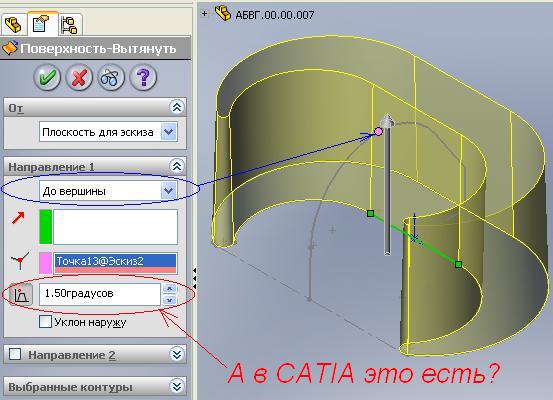
Task: Reverse direction using red arrow icon
Action: 18,218
